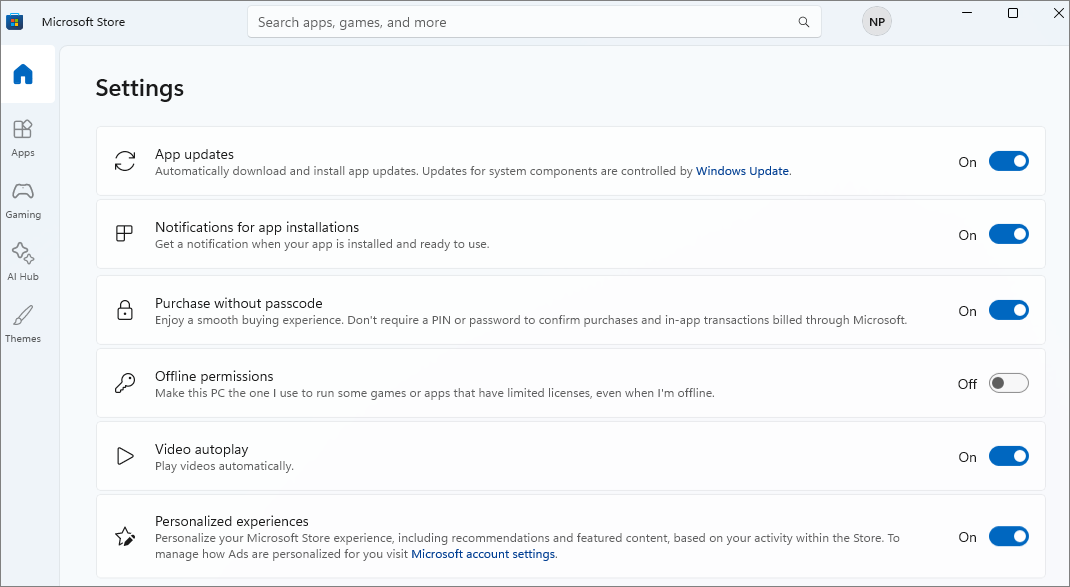1070x587 pixels.
Task: Disable Video autoplay
Action: pyautogui.click(x=1008, y=456)
